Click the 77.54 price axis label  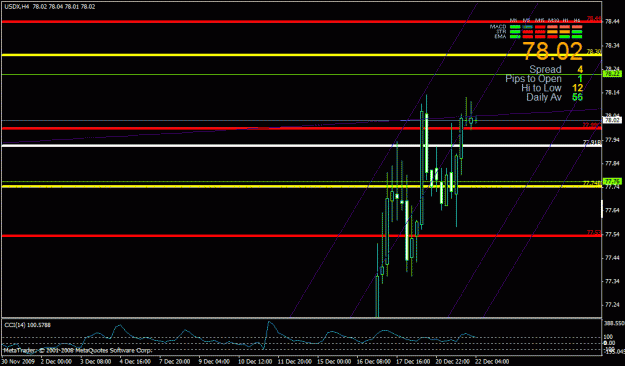coord(612,234)
